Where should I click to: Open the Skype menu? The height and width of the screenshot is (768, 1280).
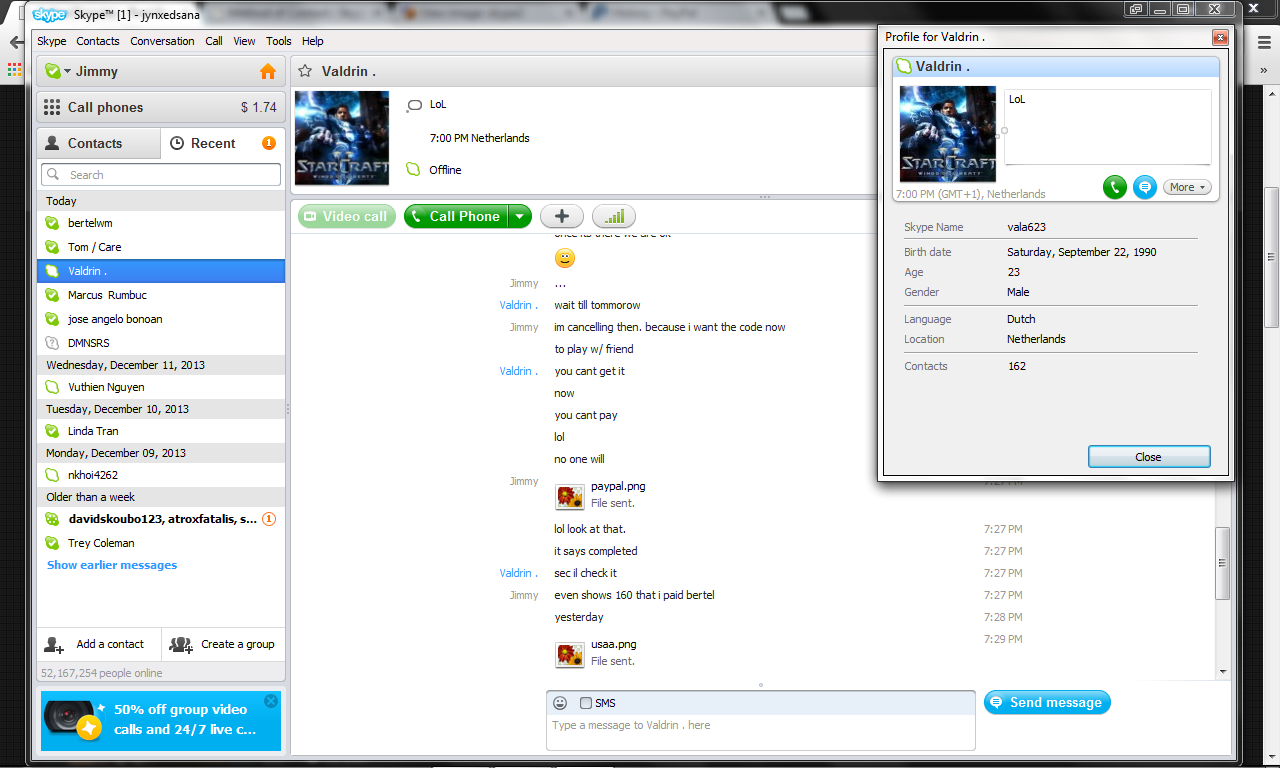[52, 41]
